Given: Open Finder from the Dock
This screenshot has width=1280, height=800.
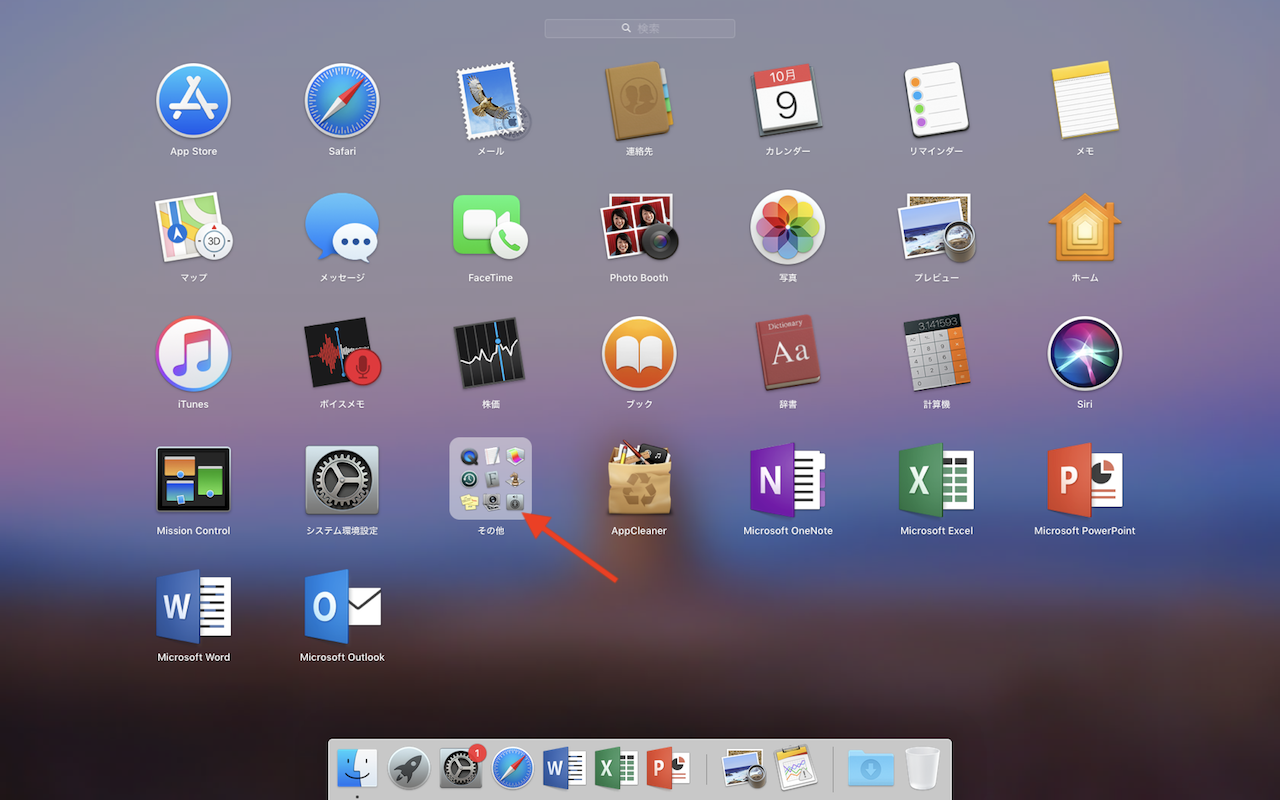Looking at the screenshot, I should (x=357, y=768).
